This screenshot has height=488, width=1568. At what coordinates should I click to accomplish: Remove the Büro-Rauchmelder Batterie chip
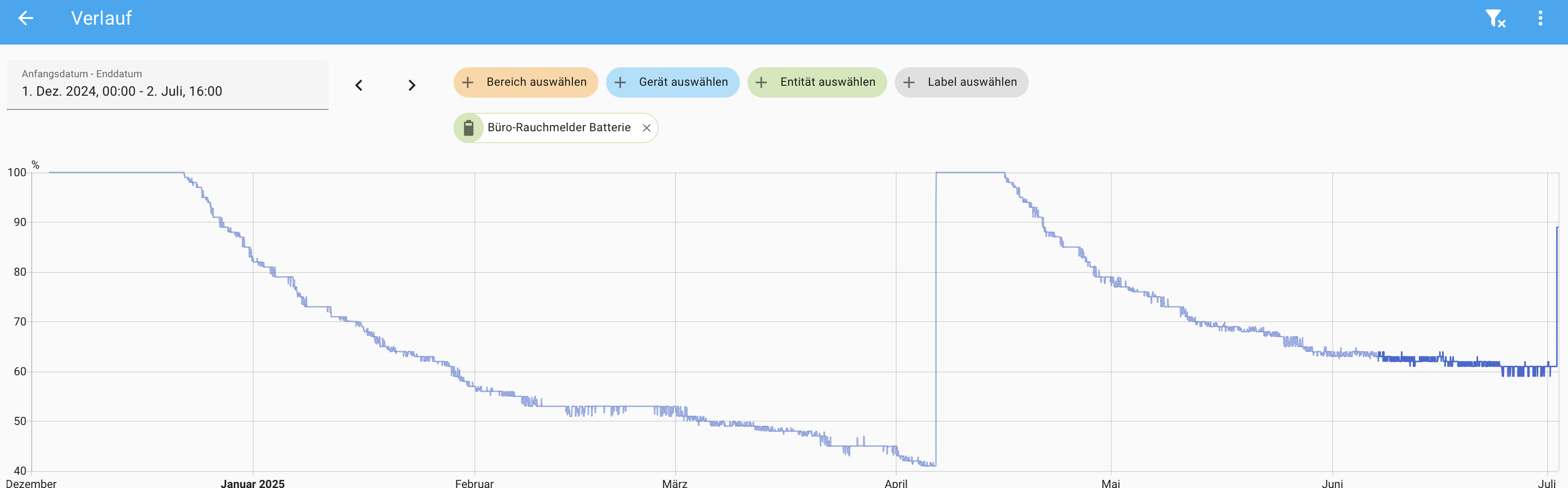tap(646, 128)
